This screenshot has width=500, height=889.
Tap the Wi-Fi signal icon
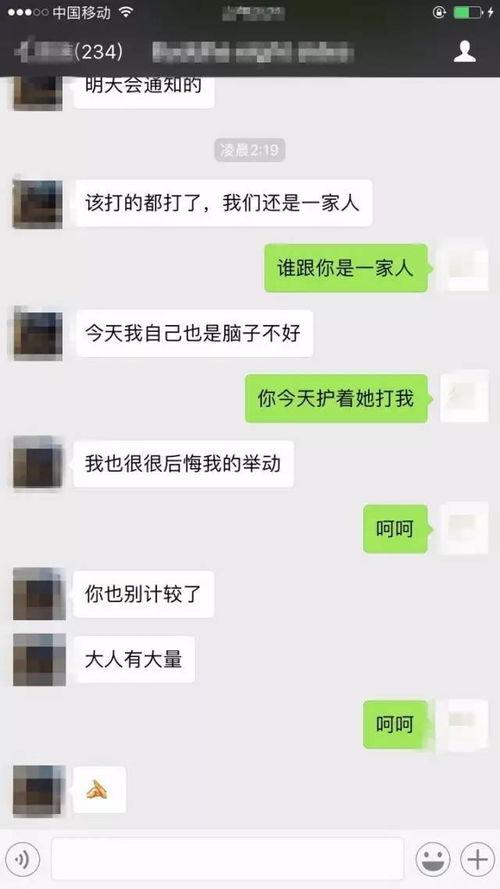coord(125,12)
